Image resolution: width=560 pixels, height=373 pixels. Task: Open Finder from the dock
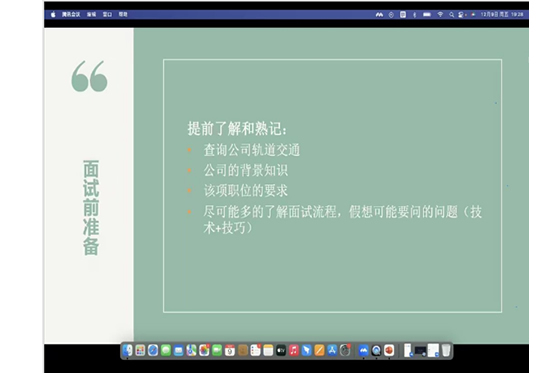coord(128,350)
